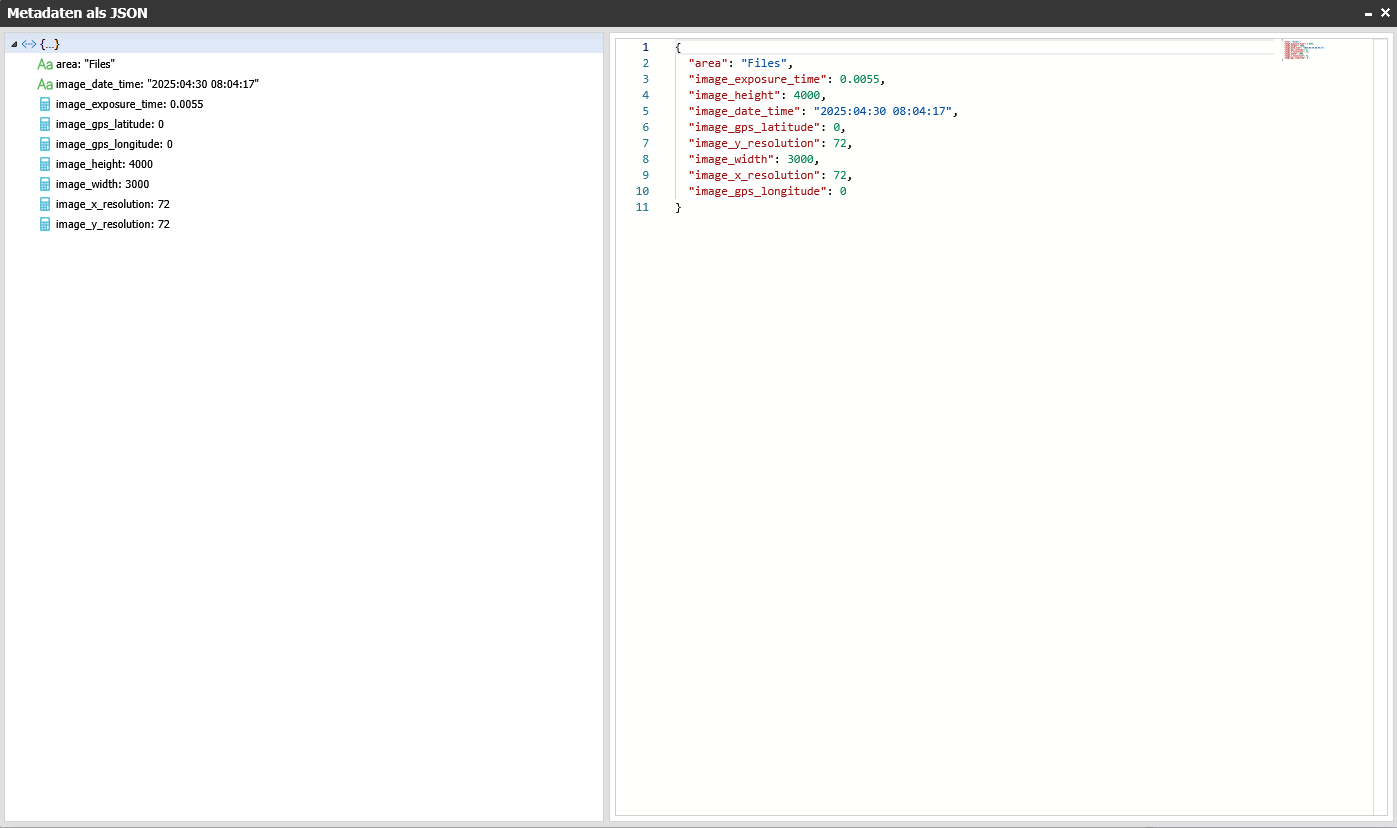1397x828 pixels.
Task: Click the minimap preview in the JSON editor
Action: 1304,50
